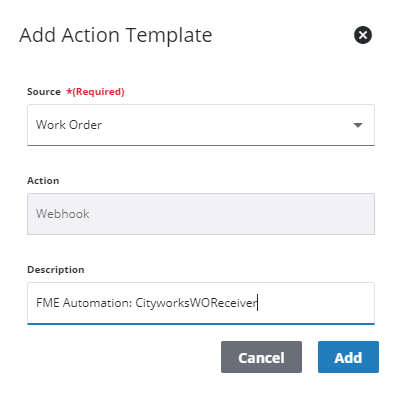Click the Description field label

tap(56, 270)
